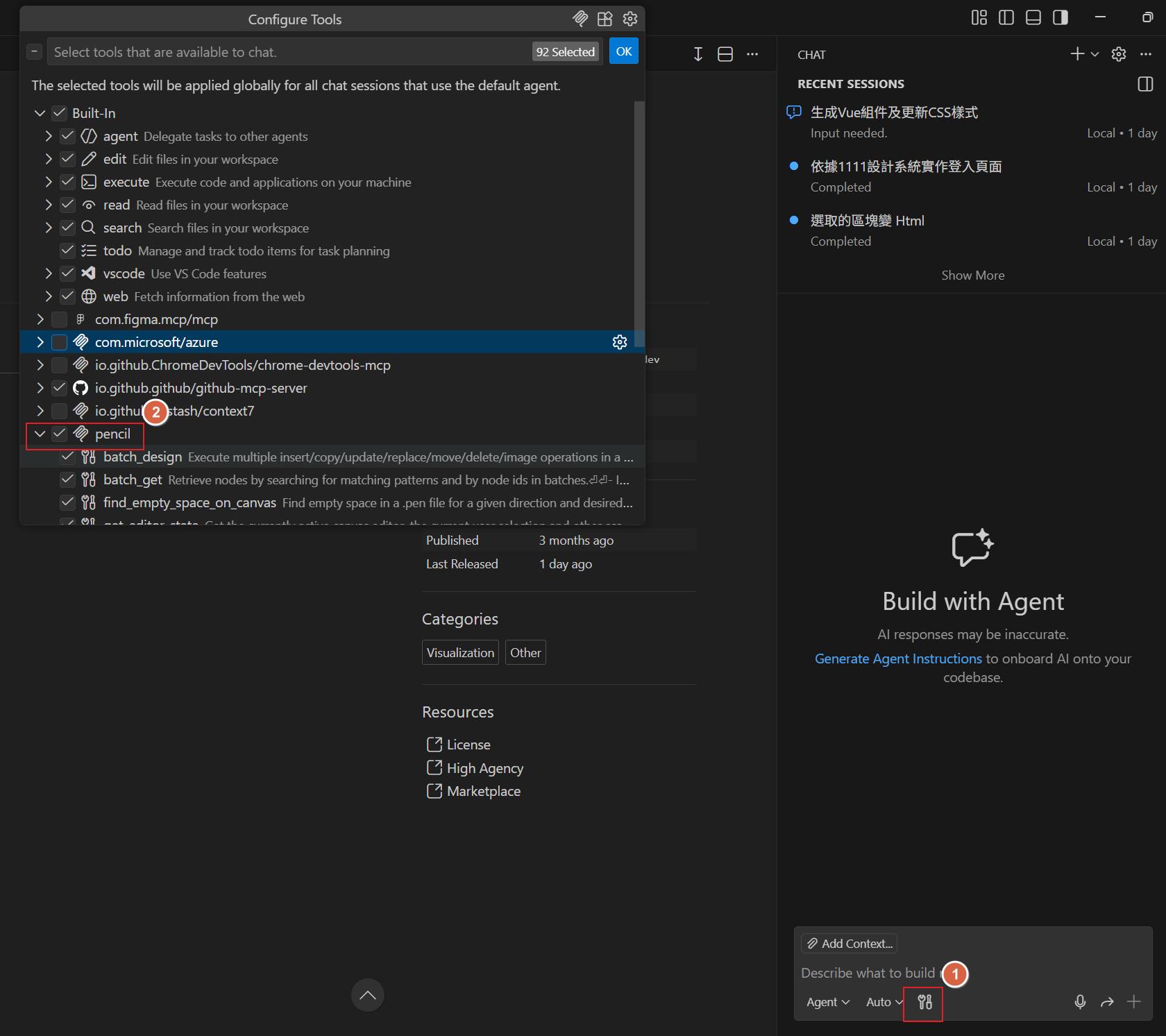Open the Agent mode dropdown
This screenshot has width=1166, height=1036.
coord(827,1002)
